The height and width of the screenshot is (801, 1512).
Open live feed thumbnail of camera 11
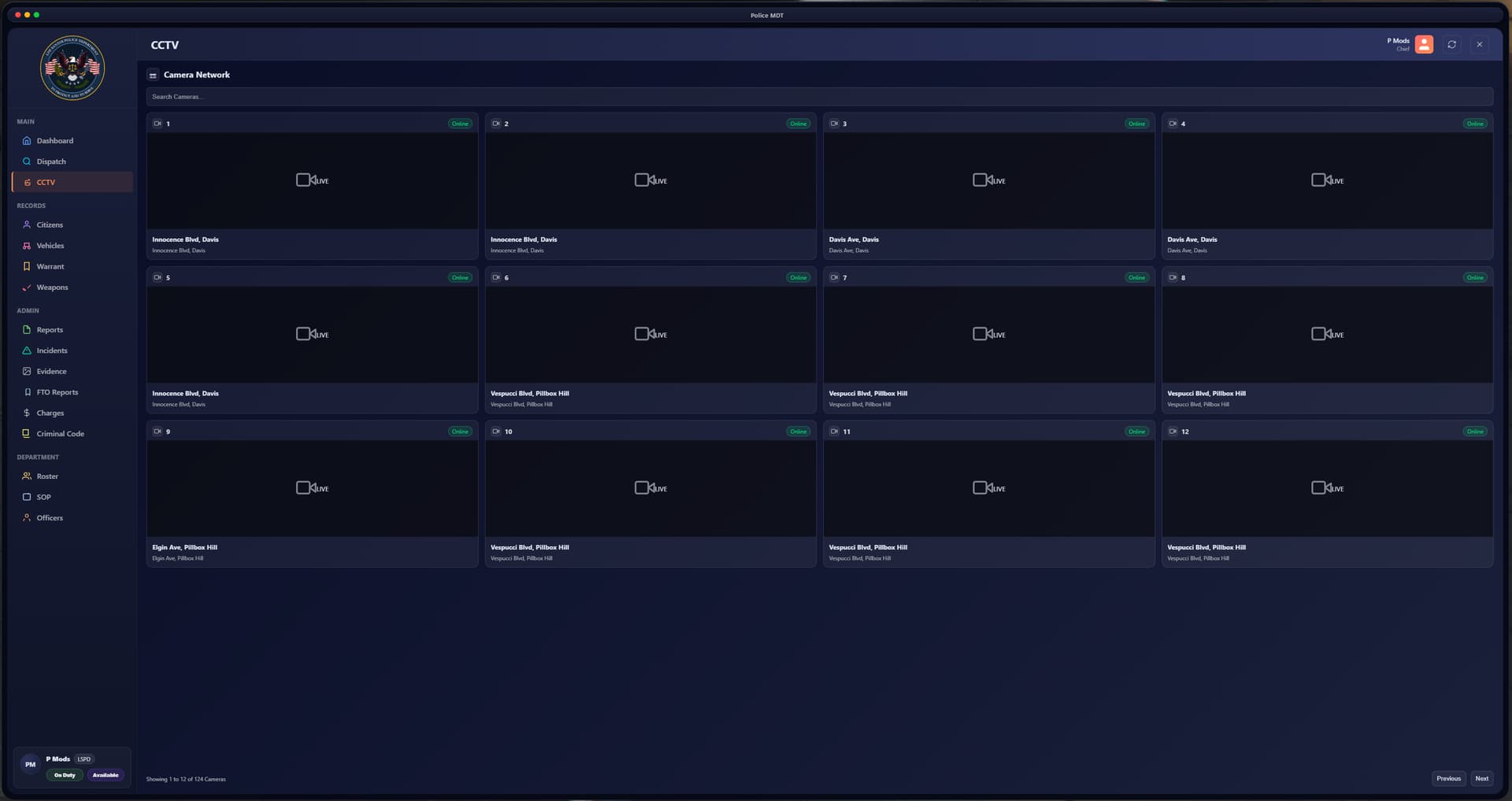[x=989, y=488]
